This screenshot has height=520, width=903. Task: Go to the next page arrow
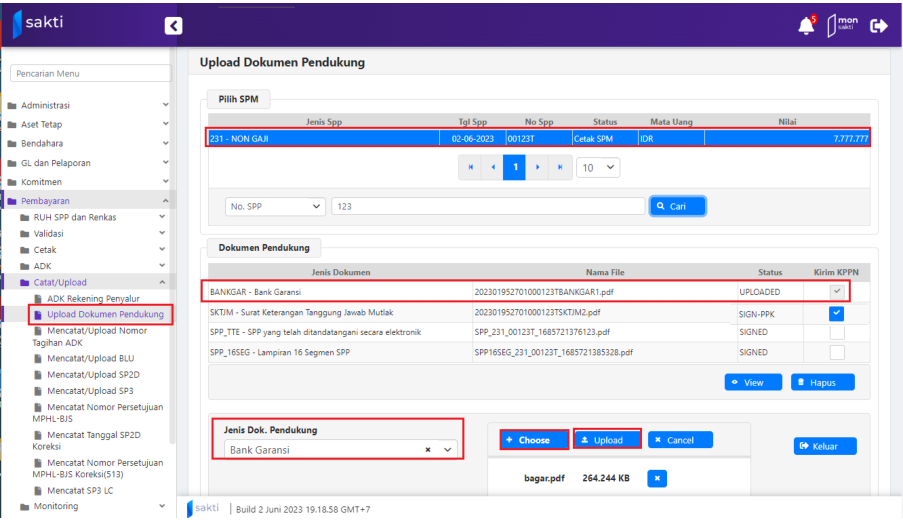tap(539, 167)
